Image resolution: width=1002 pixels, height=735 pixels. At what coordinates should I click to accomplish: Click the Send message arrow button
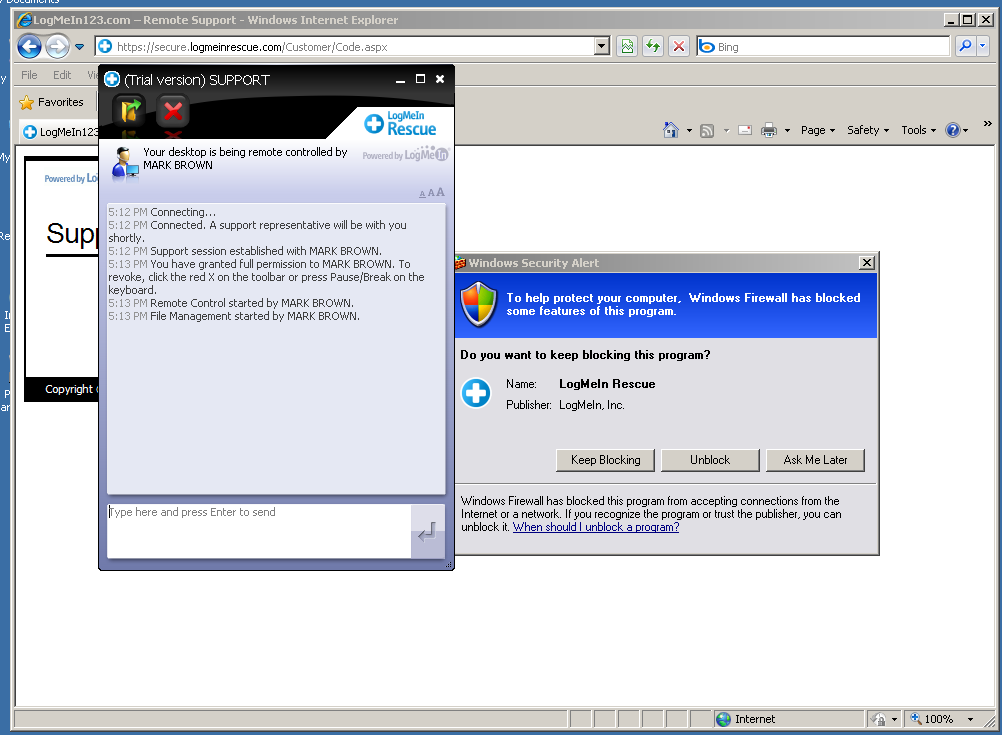(x=428, y=532)
